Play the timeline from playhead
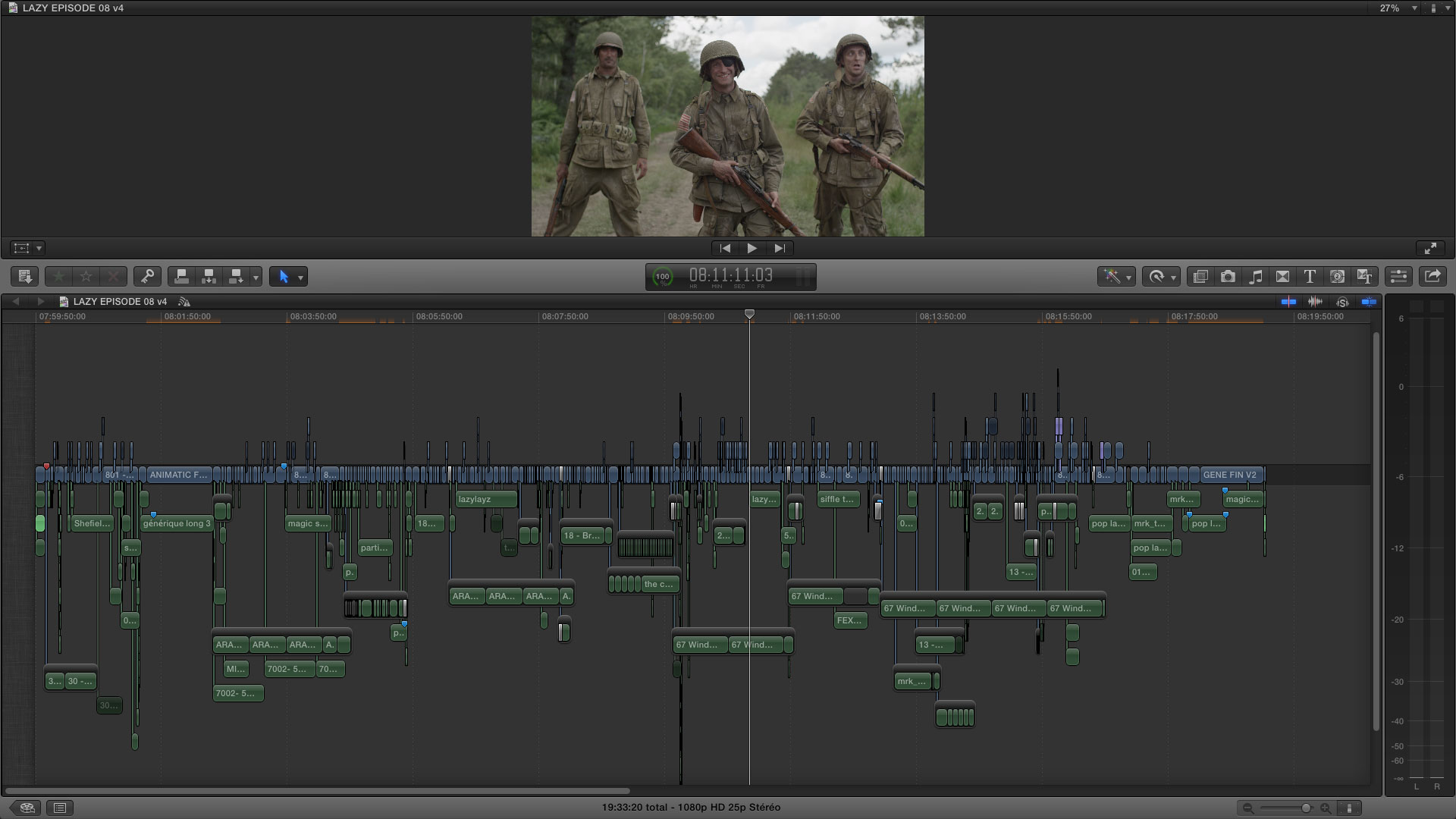Image resolution: width=1456 pixels, height=819 pixels. [x=752, y=248]
